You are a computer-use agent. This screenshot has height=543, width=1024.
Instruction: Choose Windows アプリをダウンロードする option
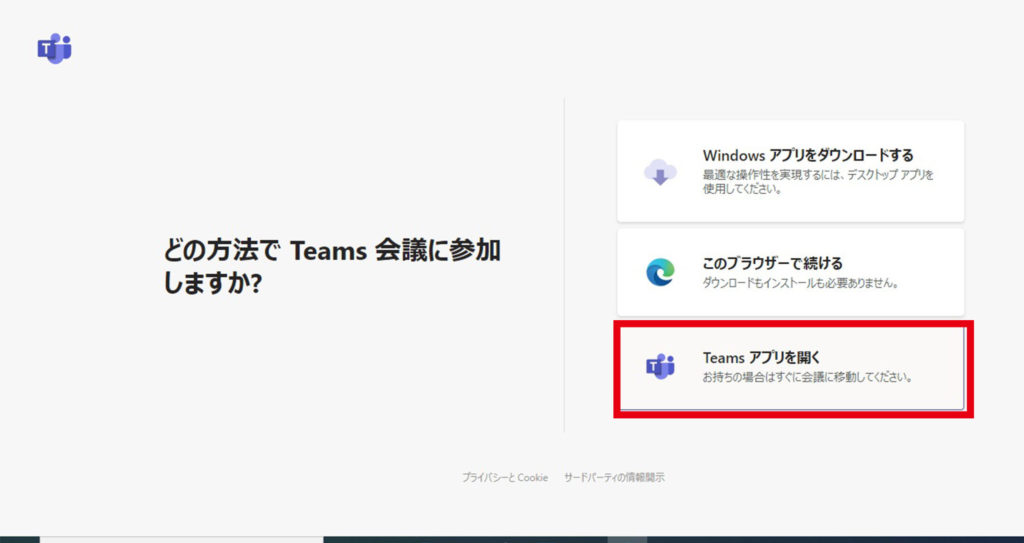790,171
